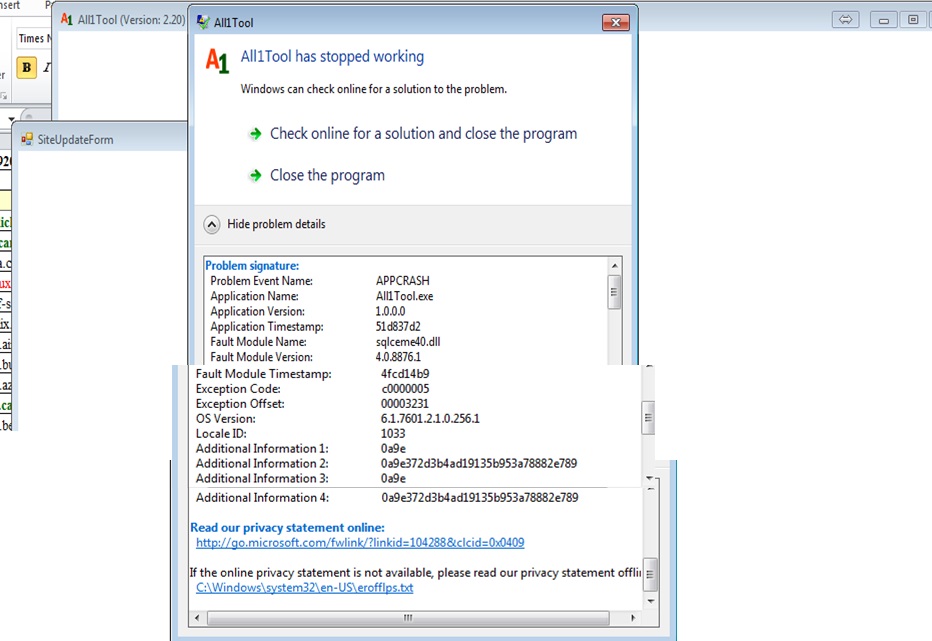Viewport: 932px width, 641px height.
Task: Open the Microsoft privacy statement hyperlink
Action: pos(360,543)
